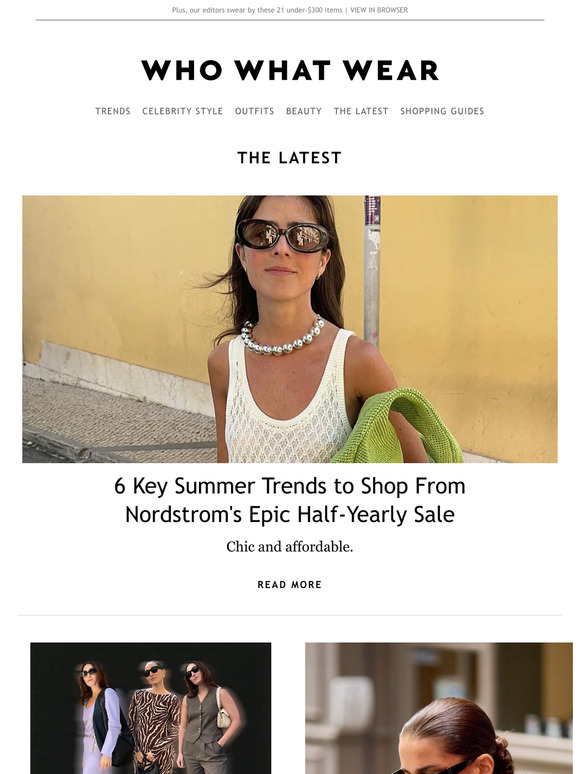The image size is (580, 774).
Task: Open the slicked-back bun woman thumbnail
Action: click(x=439, y=708)
